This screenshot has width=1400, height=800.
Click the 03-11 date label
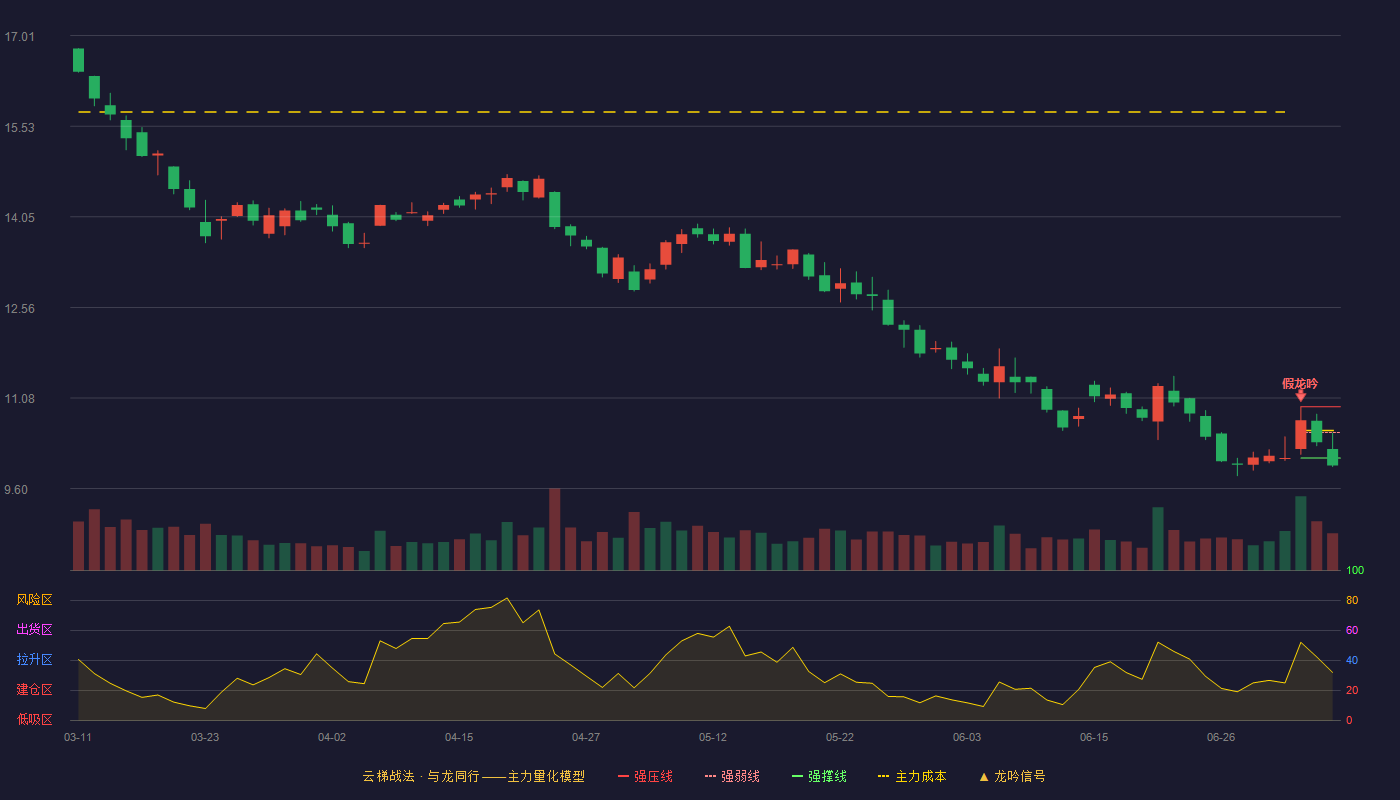(x=78, y=737)
